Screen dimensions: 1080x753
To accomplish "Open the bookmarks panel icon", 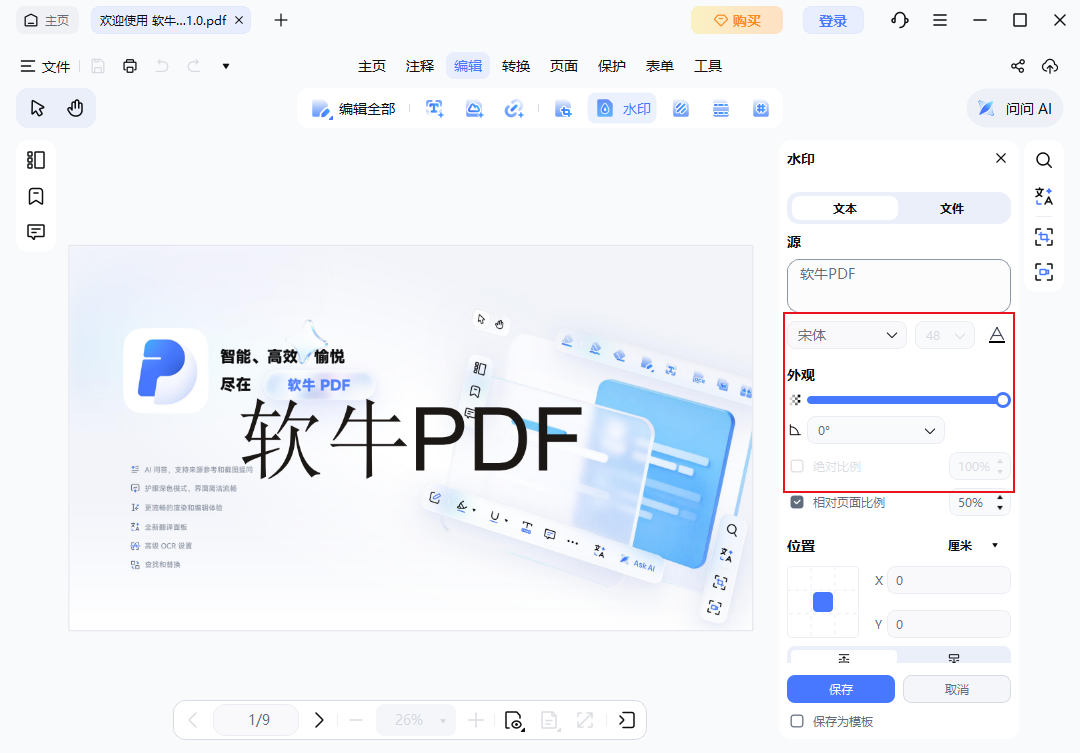I will tap(36, 196).
